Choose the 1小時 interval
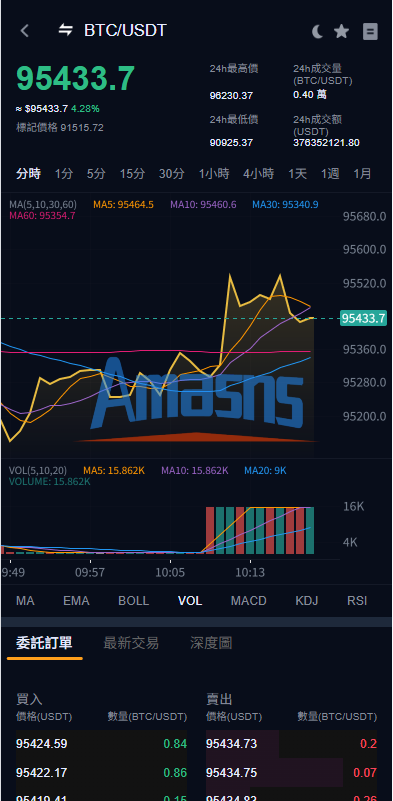Screen dimensions: 393x801 pyautogui.click(x=214, y=174)
